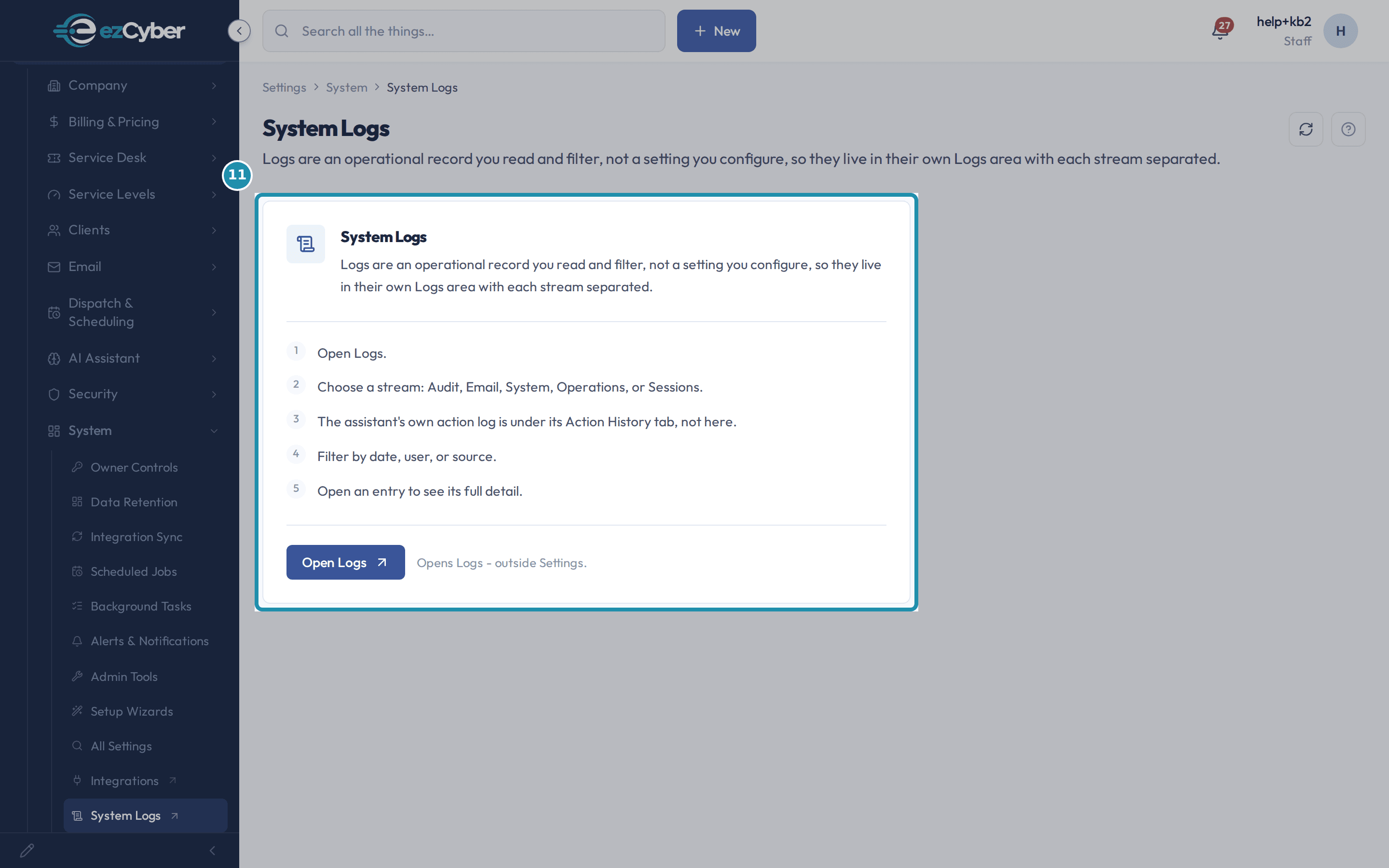Go to Settings breadcrumb link
The width and height of the screenshot is (1389, 868).
click(x=284, y=87)
